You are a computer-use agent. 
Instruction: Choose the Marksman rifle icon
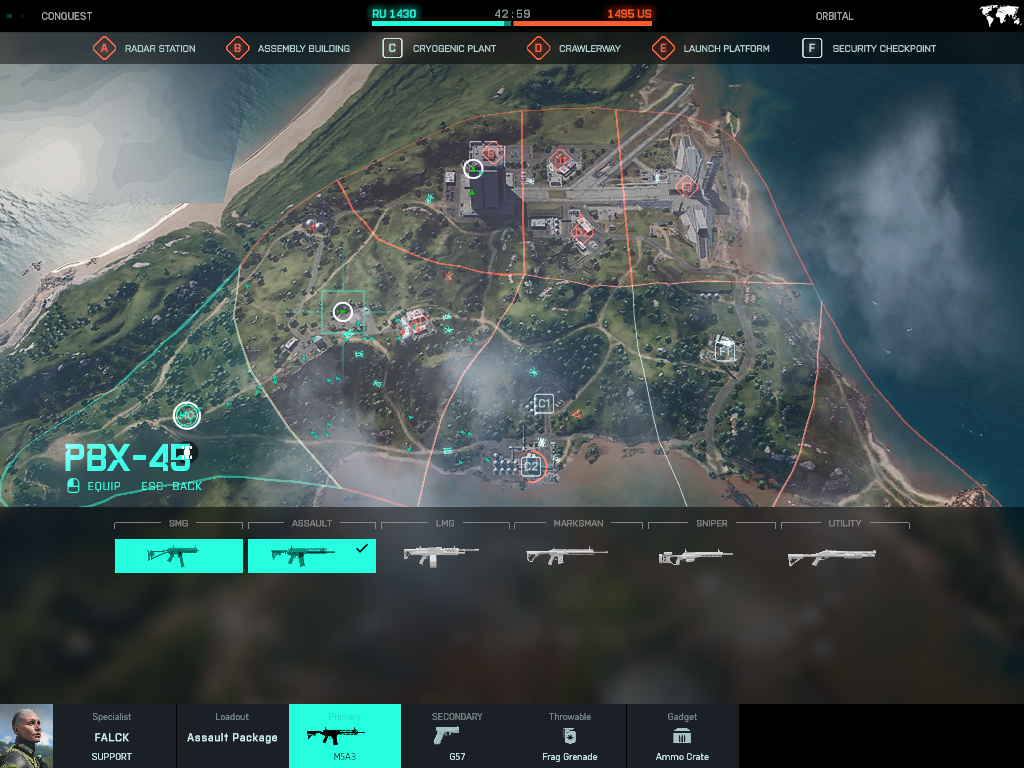tap(567, 556)
